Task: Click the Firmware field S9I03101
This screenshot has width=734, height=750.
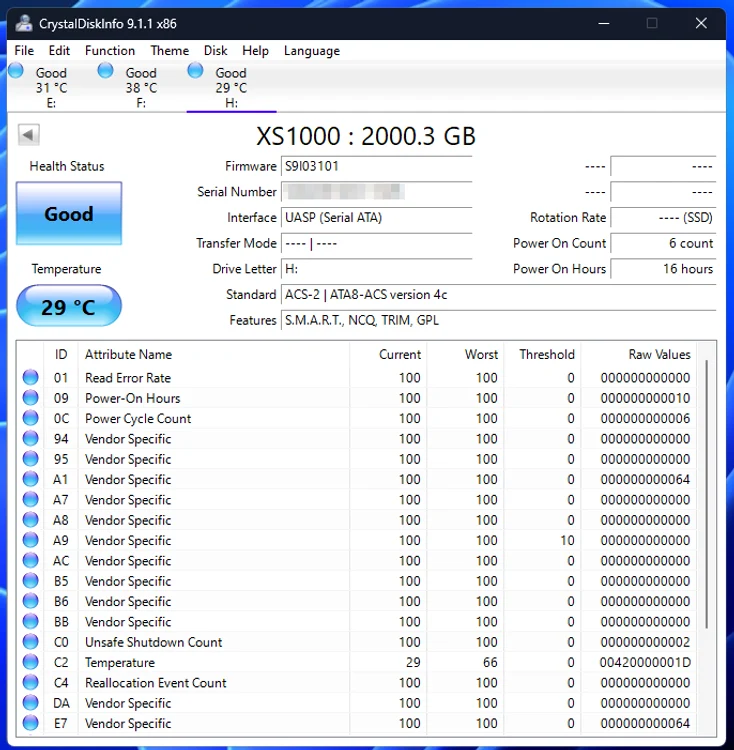Action: click(x=377, y=166)
